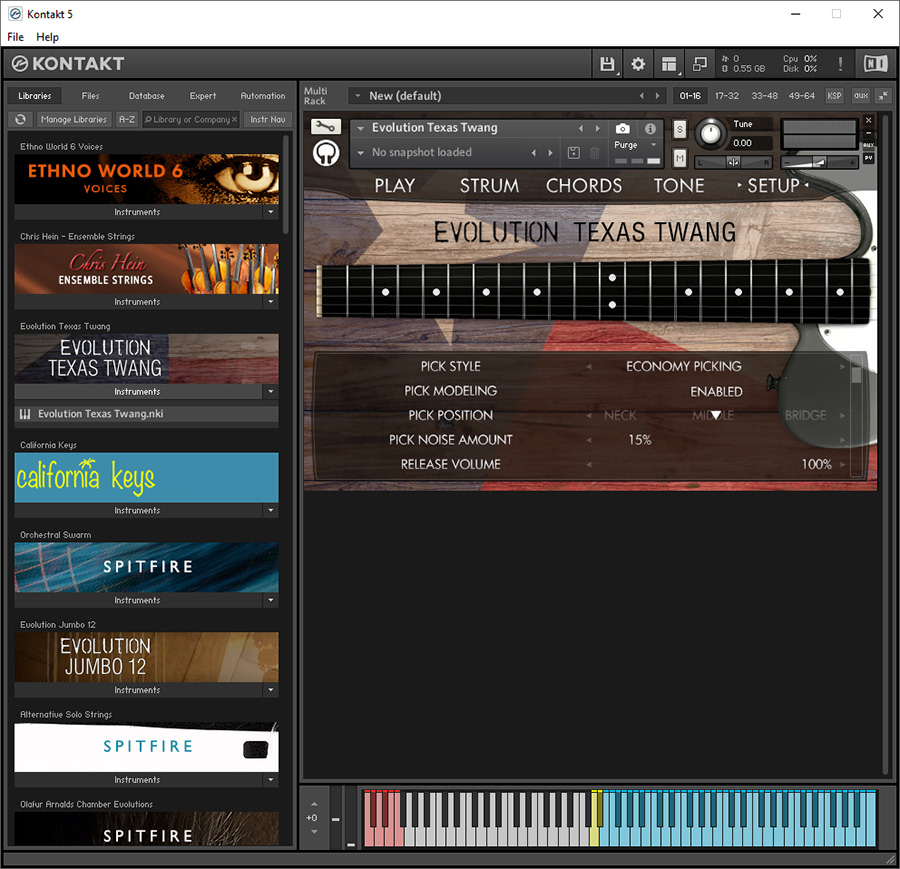The height and width of the screenshot is (869, 900).
Task: Click the Native Instruments NI logo button
Action: [876, 64]
